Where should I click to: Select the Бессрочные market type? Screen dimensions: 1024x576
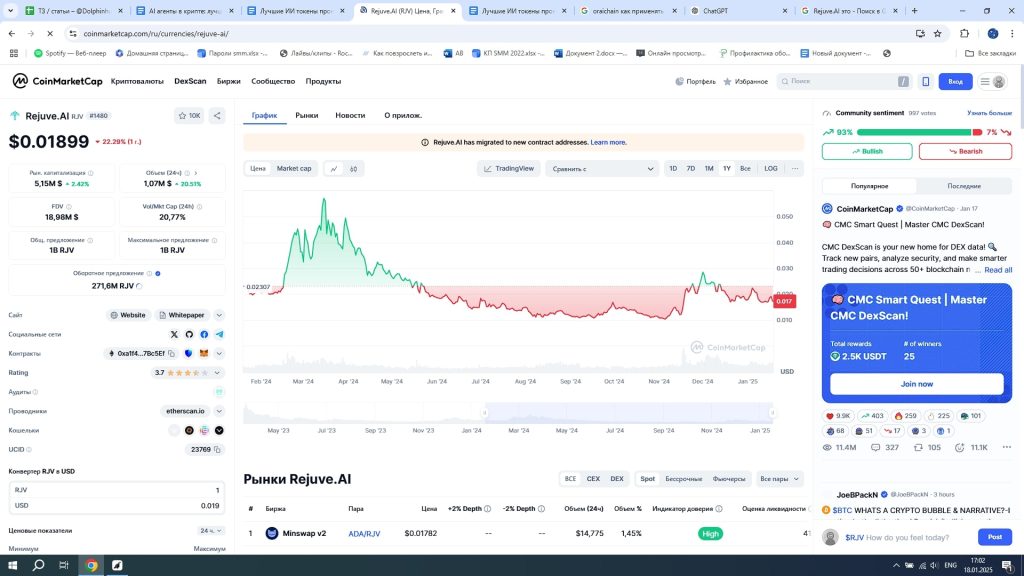coord(684,479)
